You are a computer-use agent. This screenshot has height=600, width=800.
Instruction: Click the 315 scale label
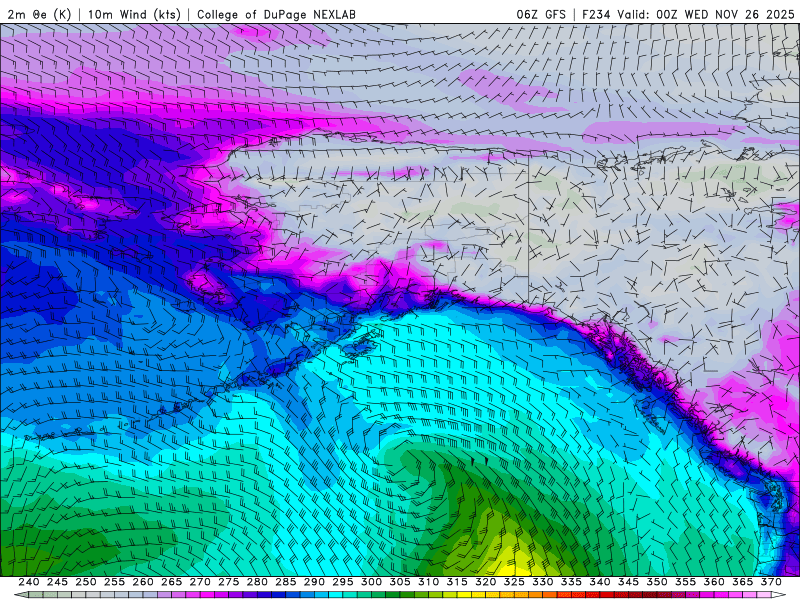457,582
